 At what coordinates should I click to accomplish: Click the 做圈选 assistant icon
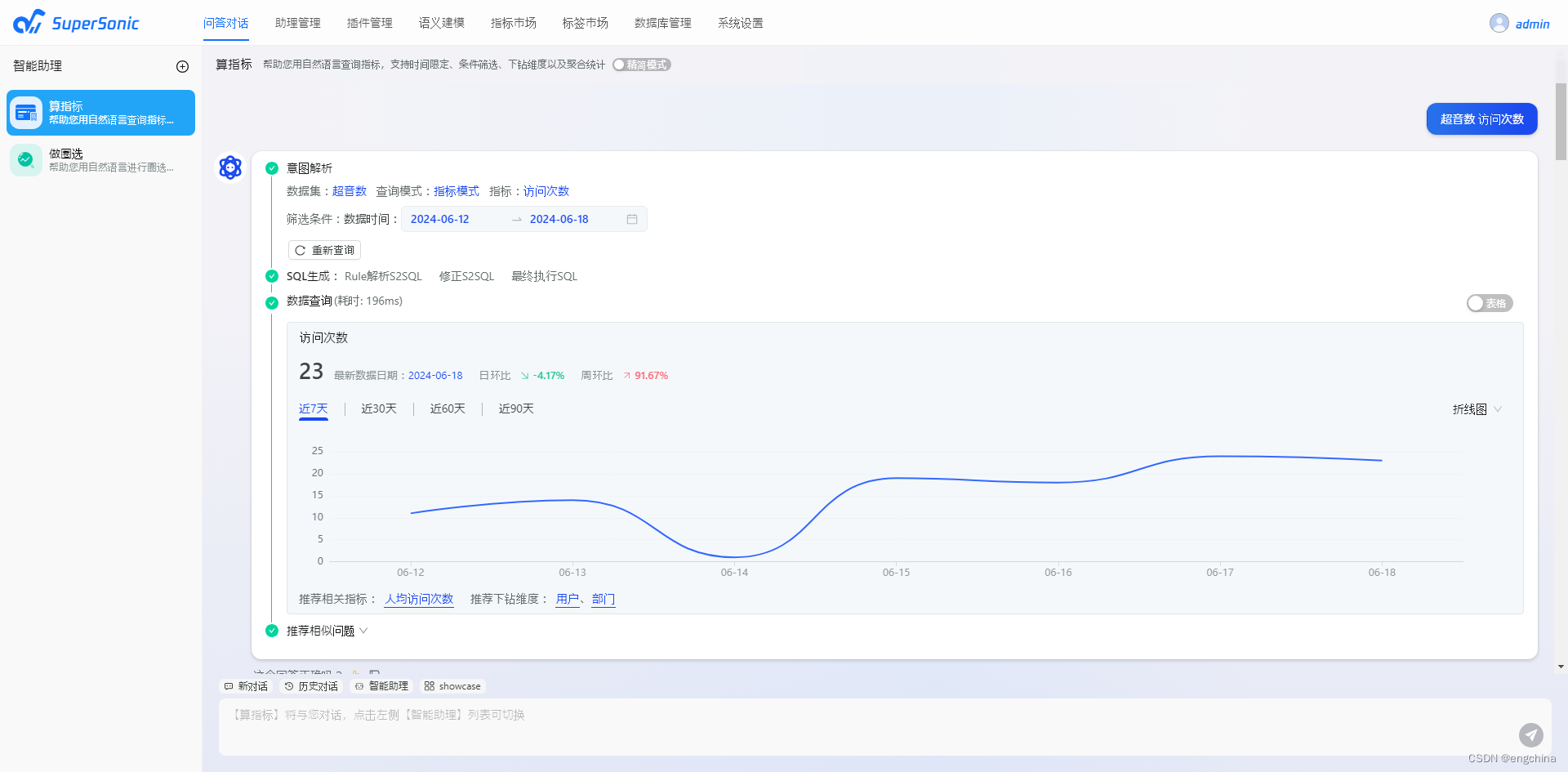pos(26,160)
